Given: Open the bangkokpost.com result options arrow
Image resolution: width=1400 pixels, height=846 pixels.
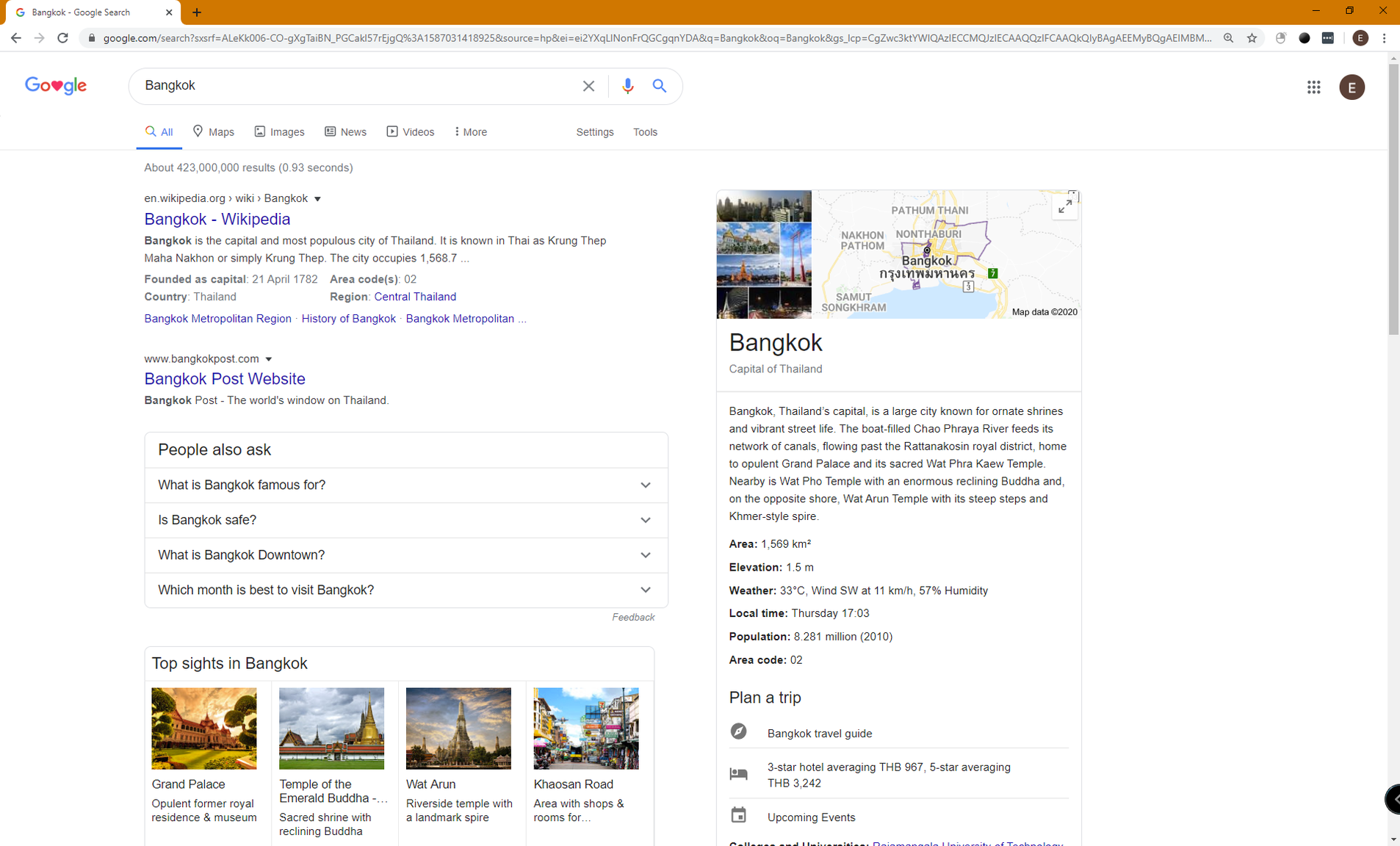Looking at the screenshot, I should tap(269, 359).
